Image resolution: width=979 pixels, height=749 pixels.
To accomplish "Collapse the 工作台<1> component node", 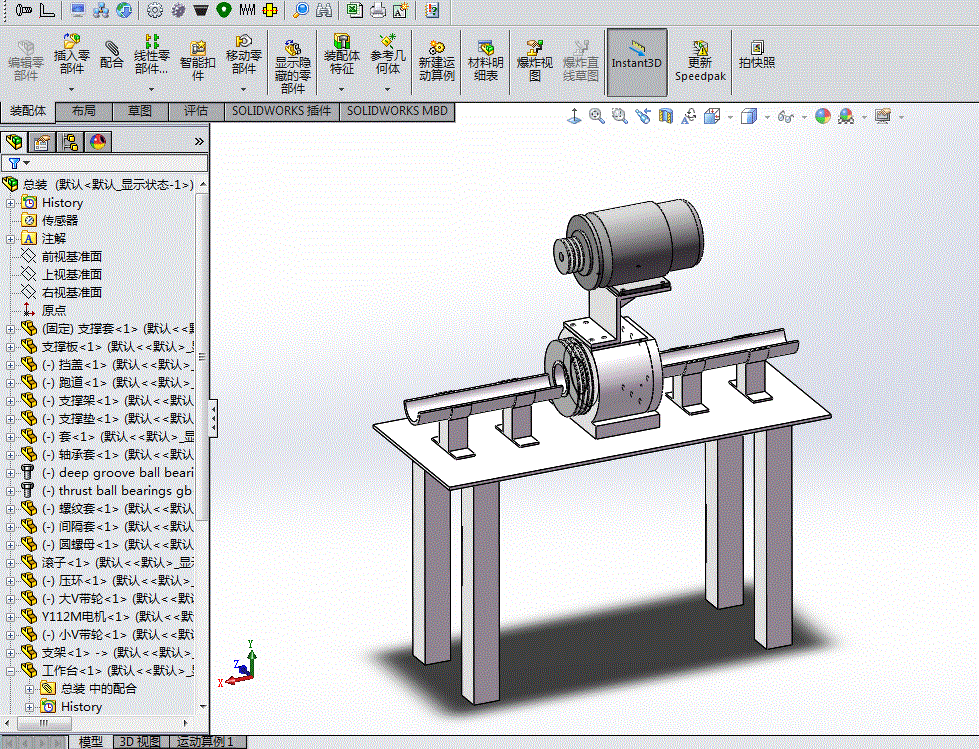I will pos(10,671).
